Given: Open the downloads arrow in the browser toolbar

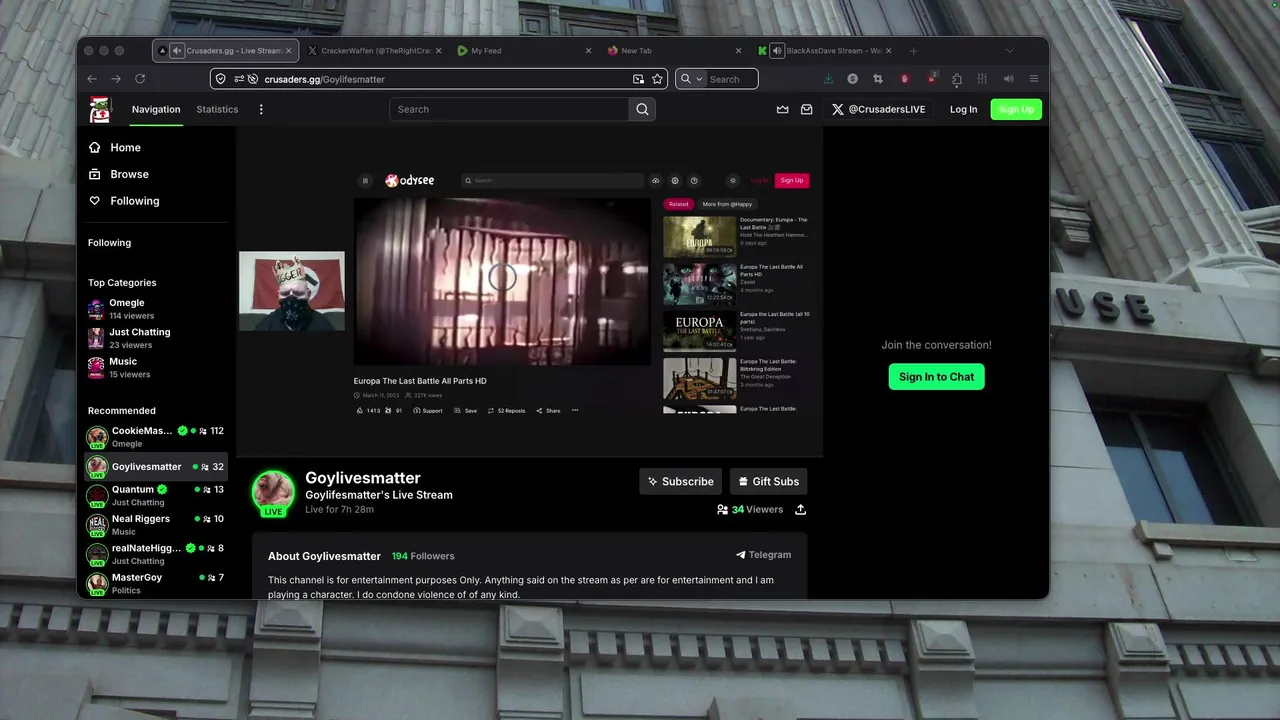Looking at the screenshot, I should click(x=828, y=79).
